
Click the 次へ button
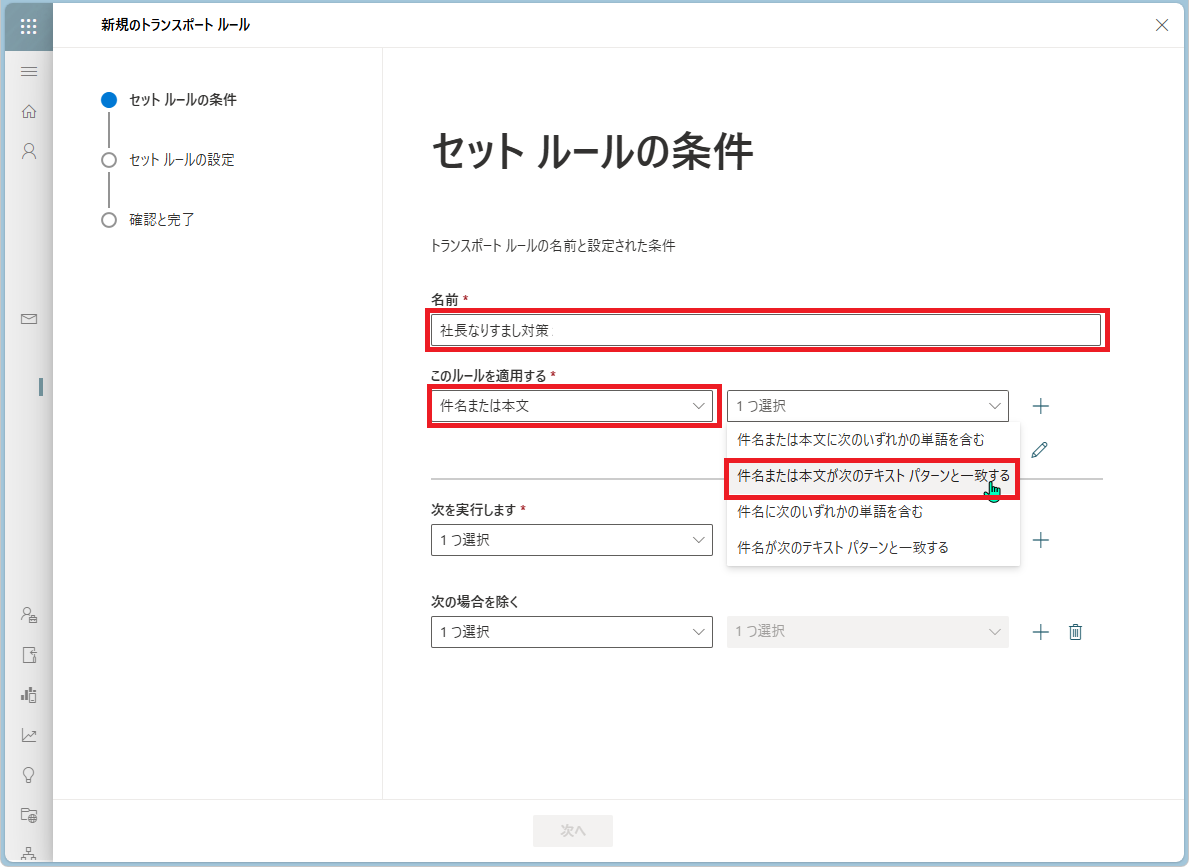click(572, 830)
